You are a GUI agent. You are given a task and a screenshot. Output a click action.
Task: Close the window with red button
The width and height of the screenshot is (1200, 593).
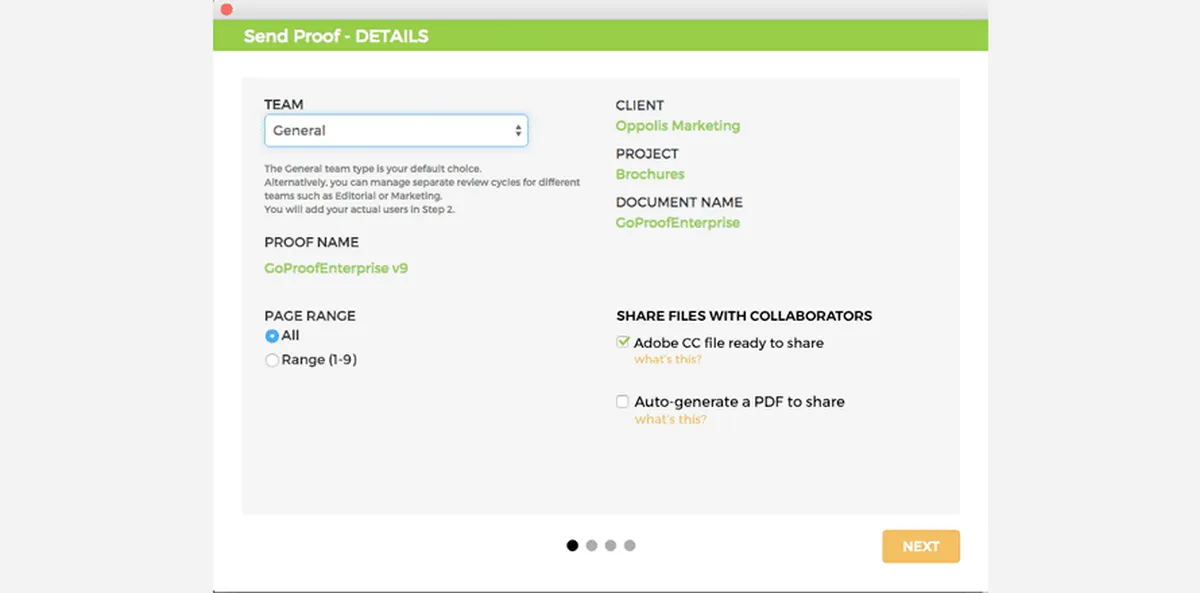(x=227, y=9)
